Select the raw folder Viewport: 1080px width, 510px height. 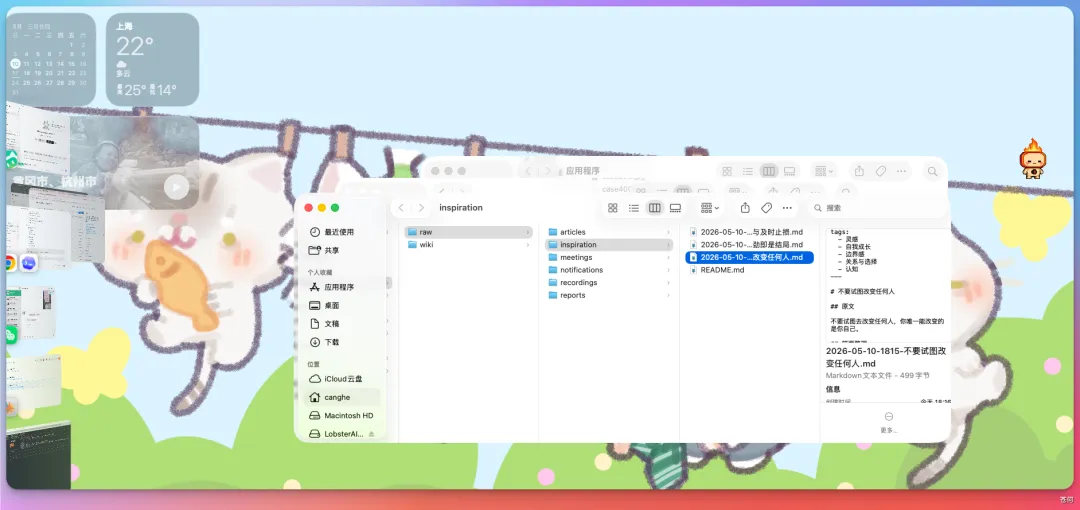468,232
